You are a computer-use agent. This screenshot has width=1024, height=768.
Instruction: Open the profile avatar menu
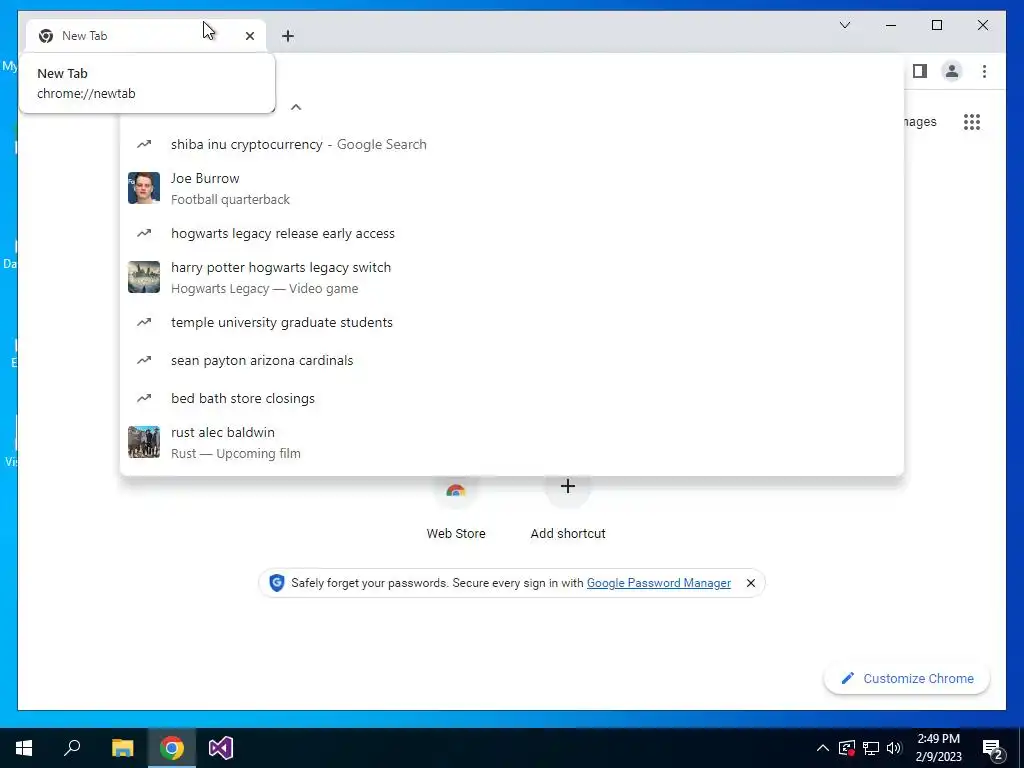952,71
